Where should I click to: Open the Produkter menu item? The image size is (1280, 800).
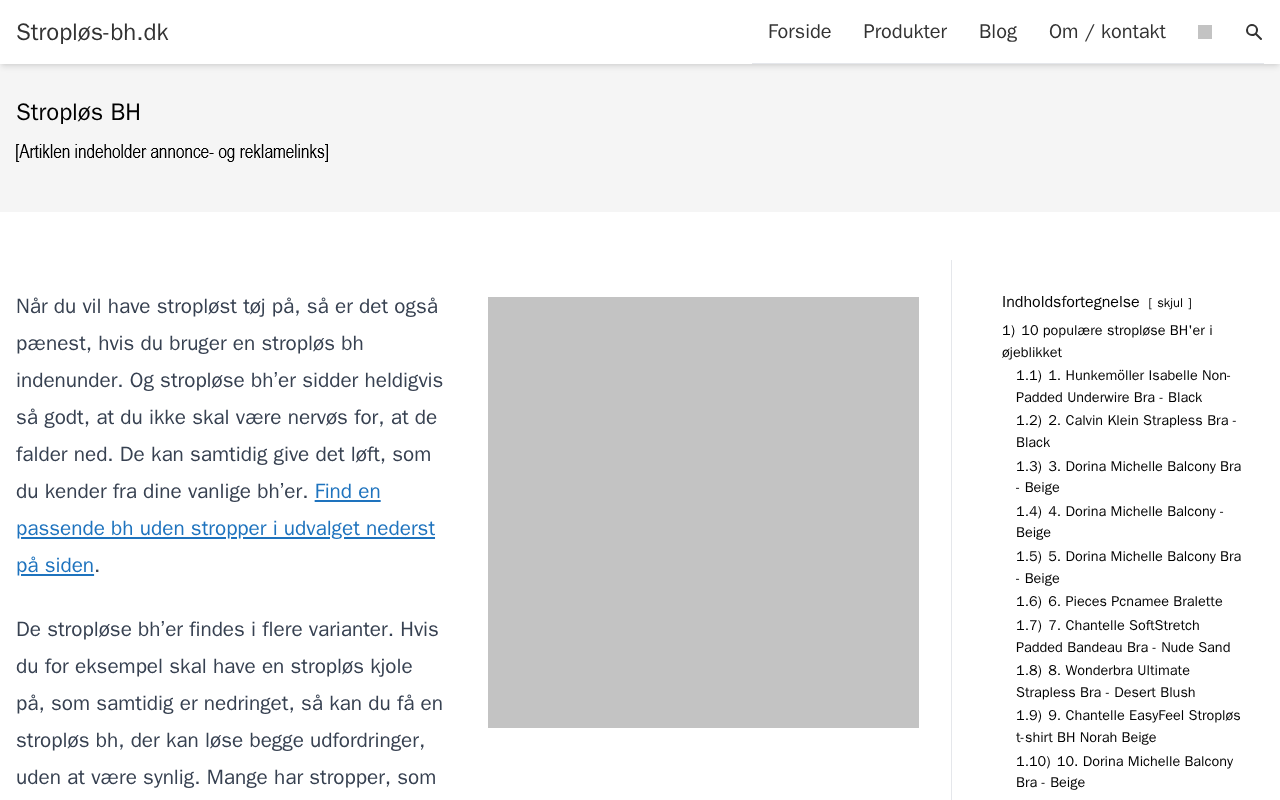pyautogui.click(x=905, y=32)
